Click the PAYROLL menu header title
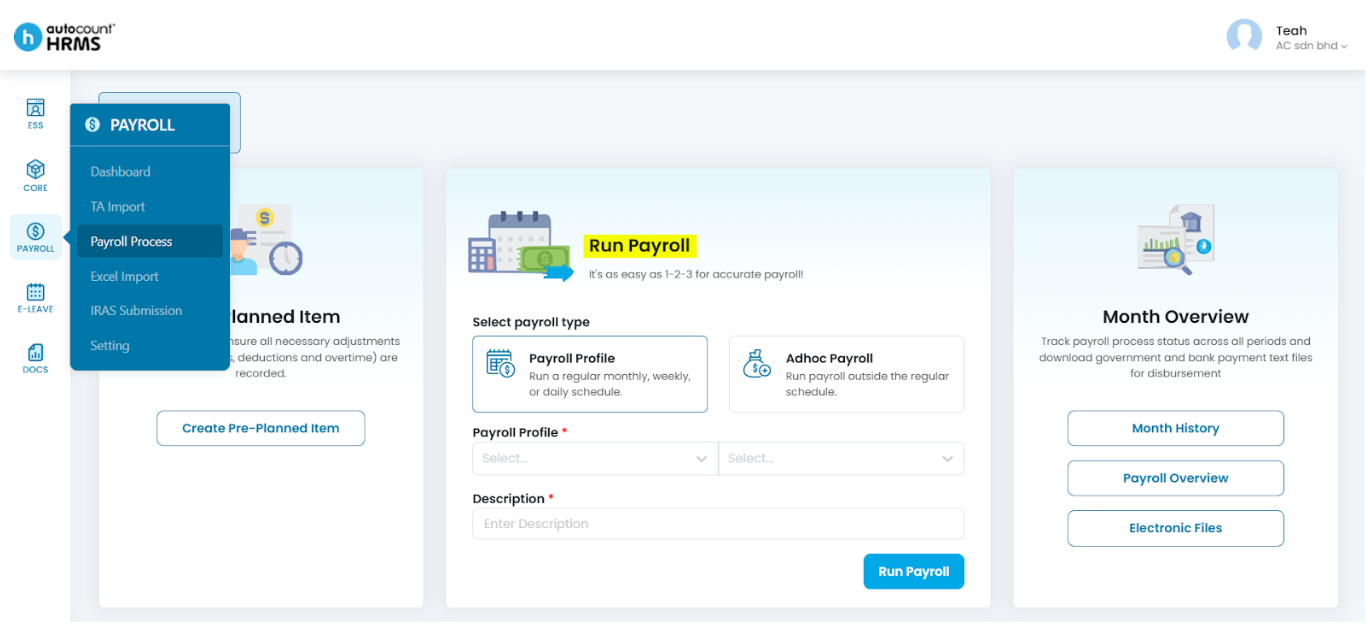This screenshot has height=624, width=1367. pos(142,125)
